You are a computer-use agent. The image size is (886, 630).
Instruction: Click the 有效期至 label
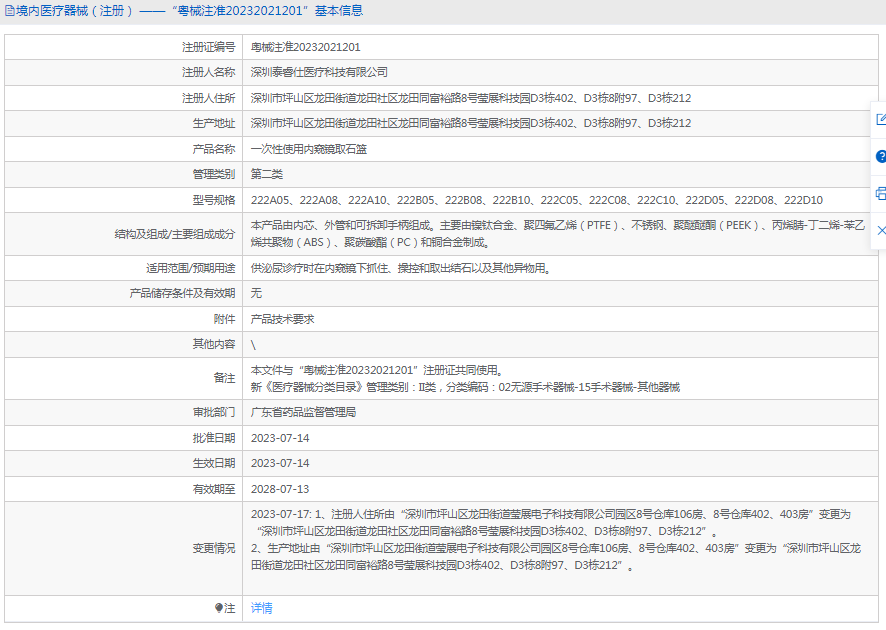pos(214,489)
